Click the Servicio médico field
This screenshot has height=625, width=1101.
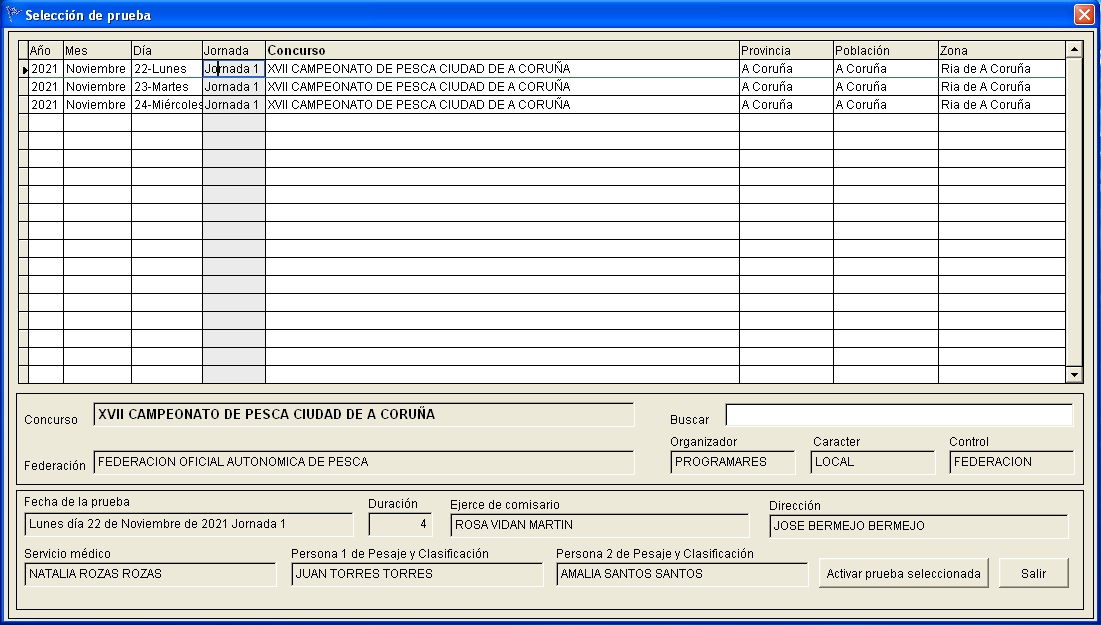tap(150, 574)
